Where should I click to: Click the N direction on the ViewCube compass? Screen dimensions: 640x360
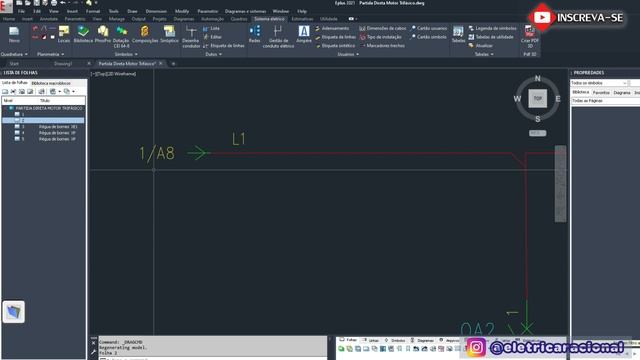point(538,78)
